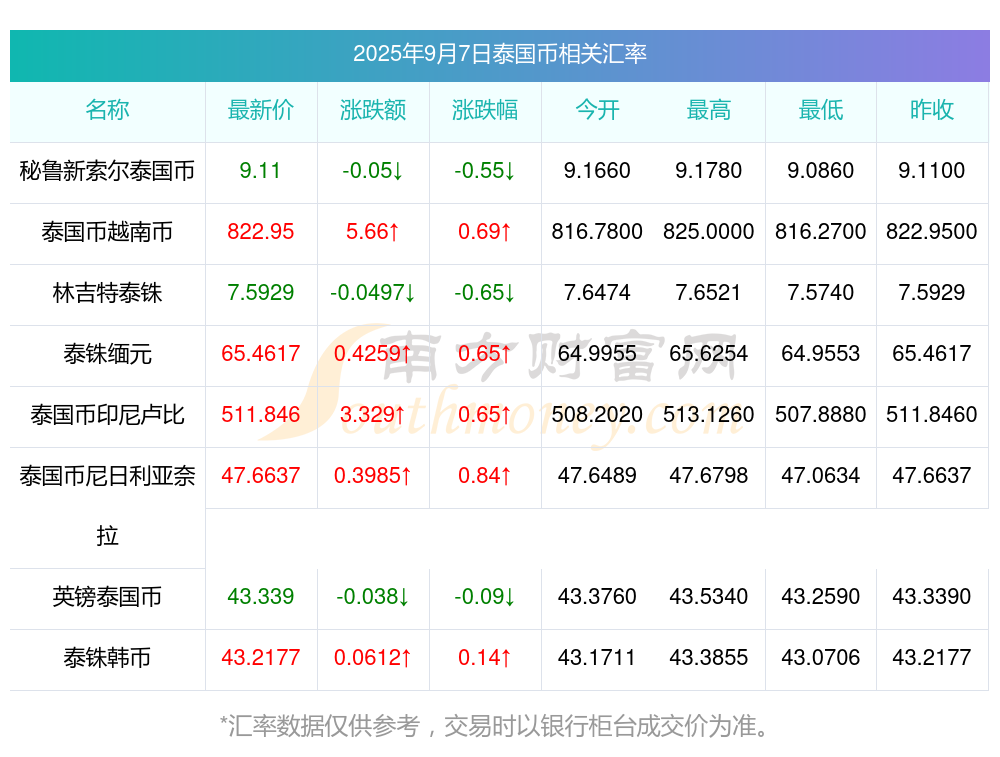The height and width of the screenshot is (757, 1000).
Task: Click high value 9.1780
Action: (709, 171)
